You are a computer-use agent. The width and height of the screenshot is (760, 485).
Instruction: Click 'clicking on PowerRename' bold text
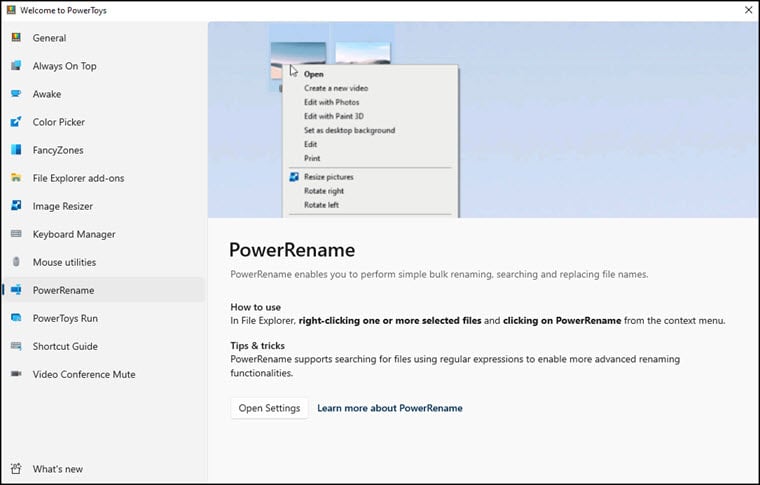562,320
